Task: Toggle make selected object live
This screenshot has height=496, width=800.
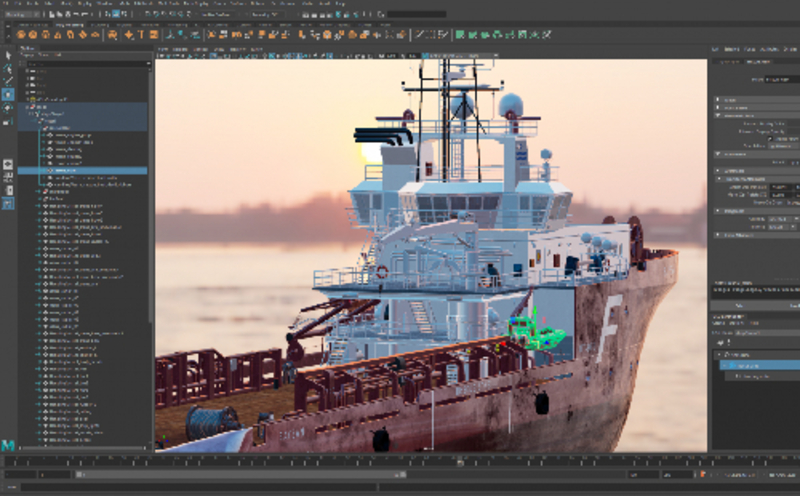Action: click(x=189, y=14)
